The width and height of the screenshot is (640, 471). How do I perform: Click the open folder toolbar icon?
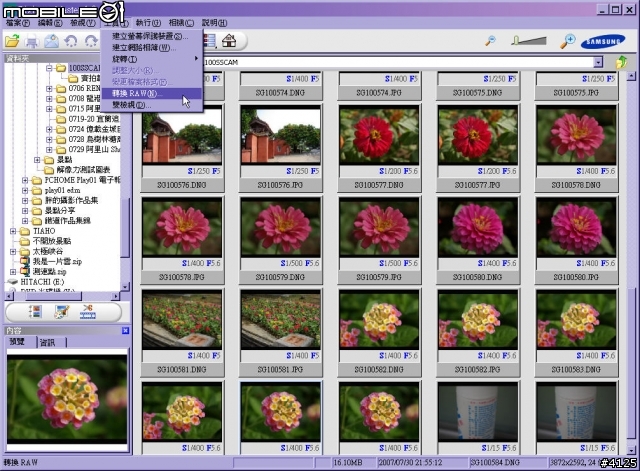[x=12, y=41]
